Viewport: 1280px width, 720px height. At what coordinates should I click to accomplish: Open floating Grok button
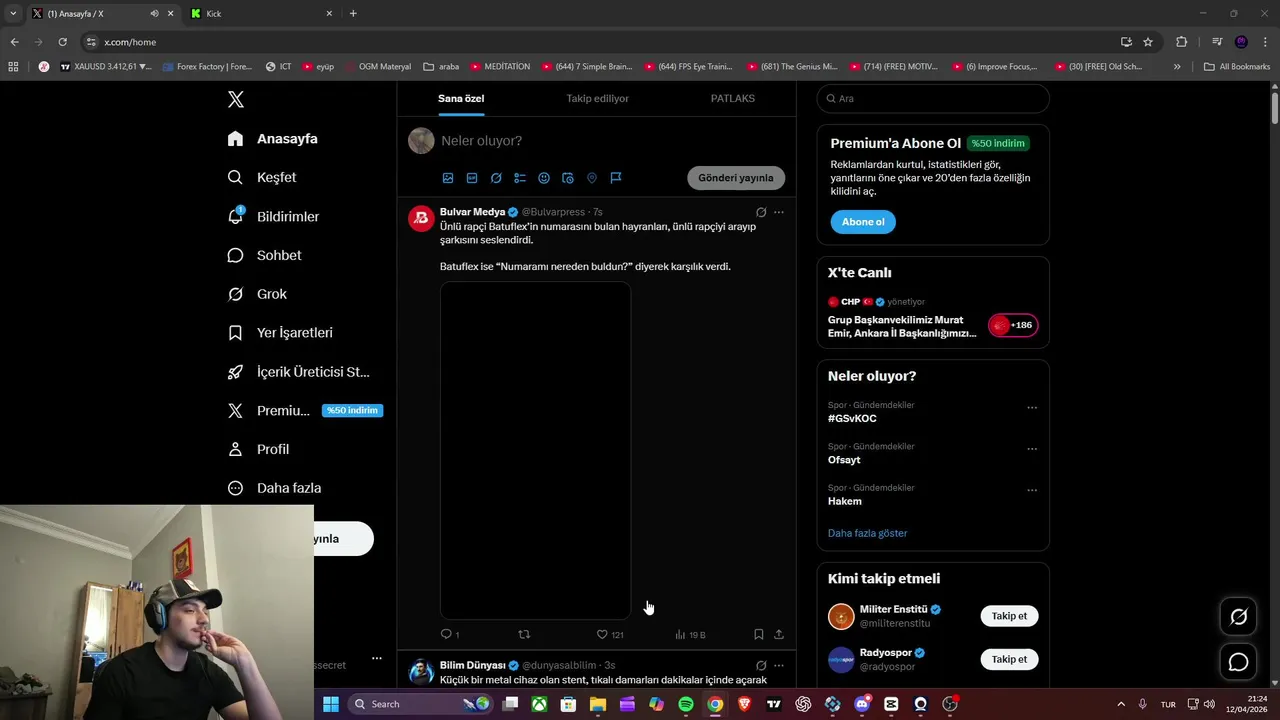click(x=1238, y=617)
